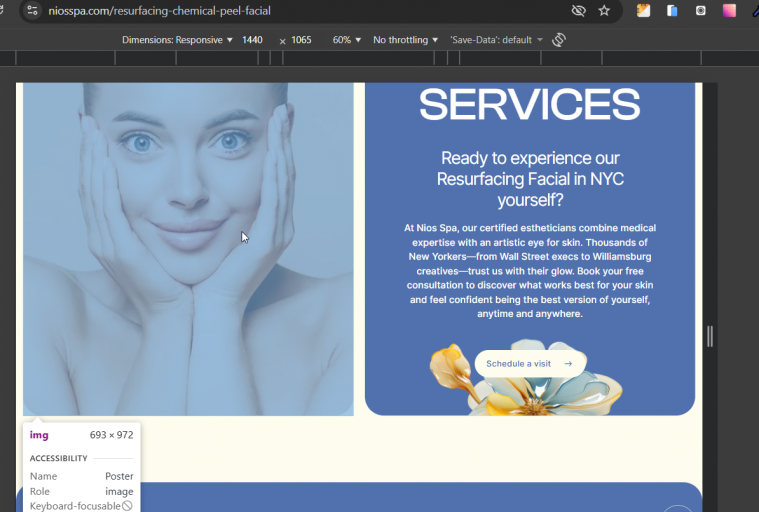Click the 'At Nios Spa, our certified estheticians' paragraph

point(530,271)
